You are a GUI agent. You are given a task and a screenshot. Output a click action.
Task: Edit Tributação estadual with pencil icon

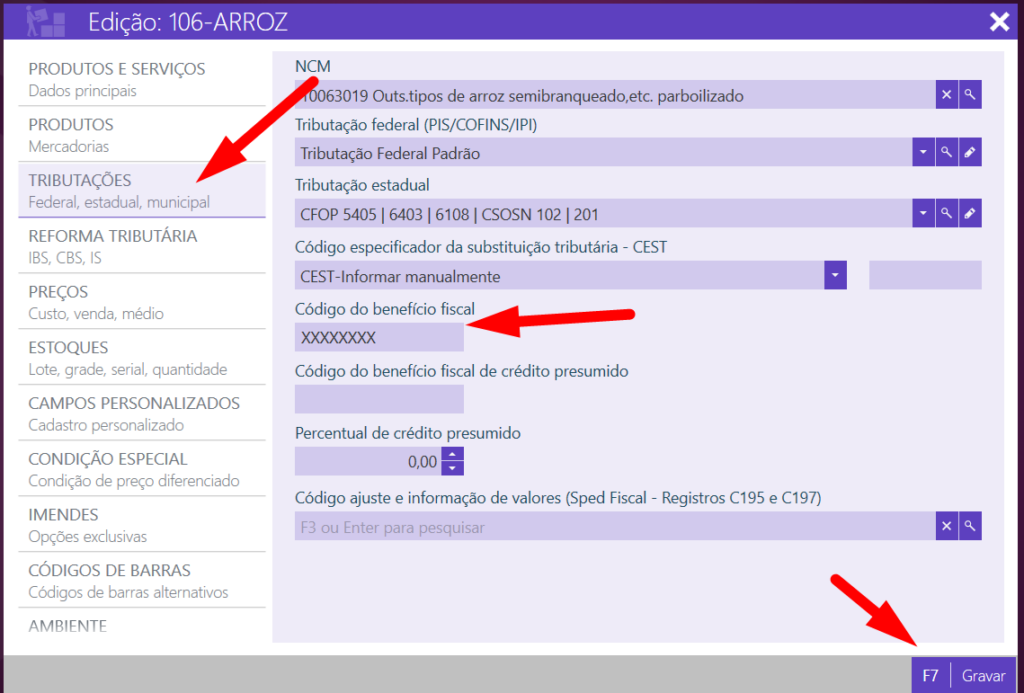click(x=969, y=213)
